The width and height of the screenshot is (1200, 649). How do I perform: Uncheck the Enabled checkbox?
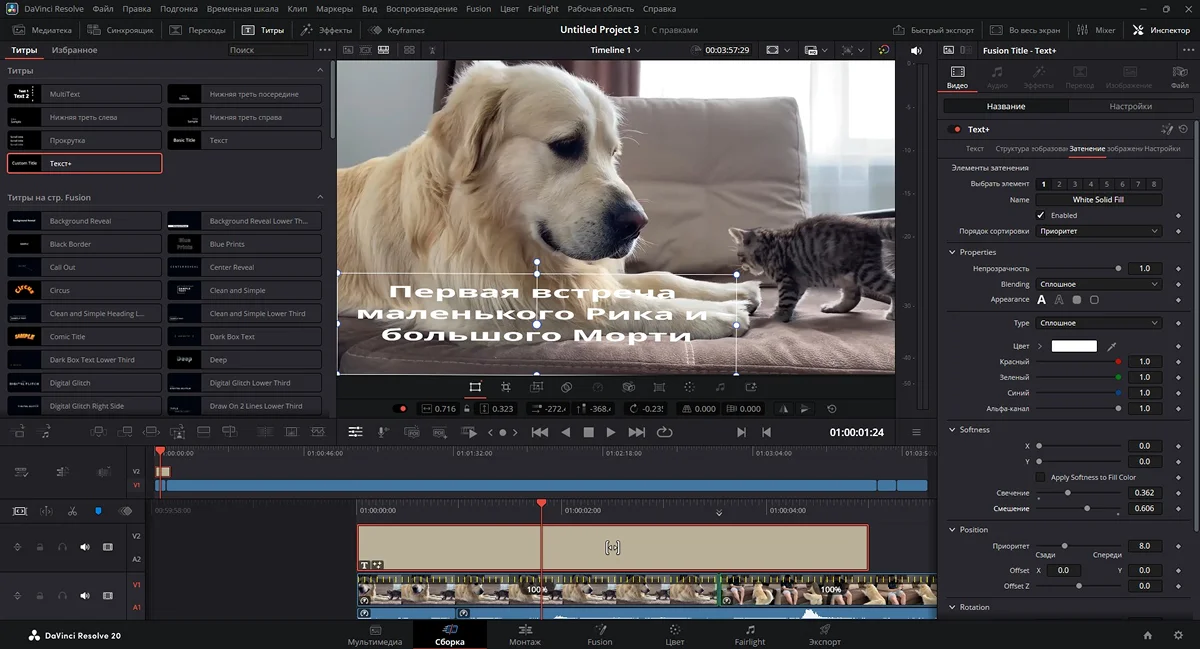[x=1040, y=215]
